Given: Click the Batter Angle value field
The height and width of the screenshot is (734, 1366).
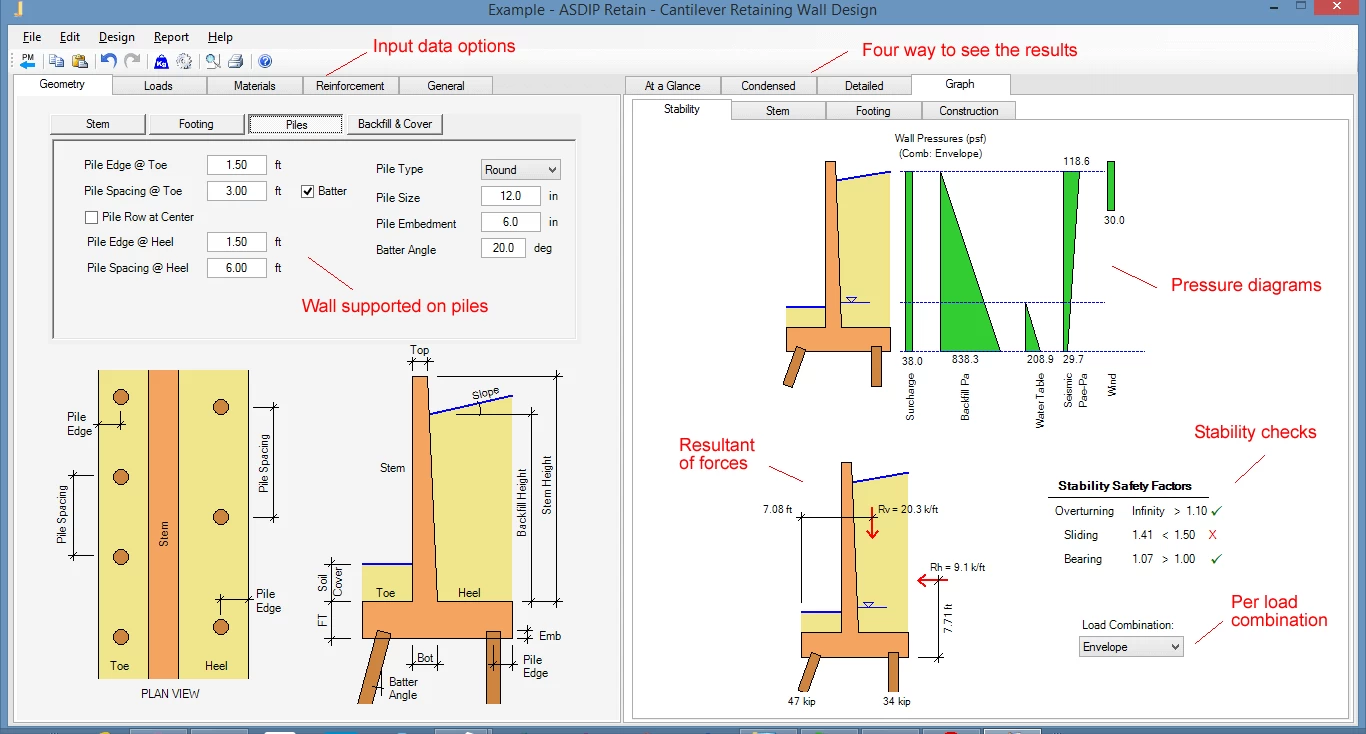Looking at the screenshot, I should coord(504,248).
